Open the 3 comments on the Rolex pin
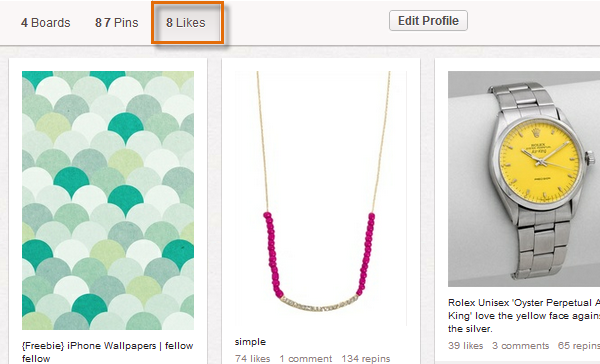600x364 pixels. [520, 346]
